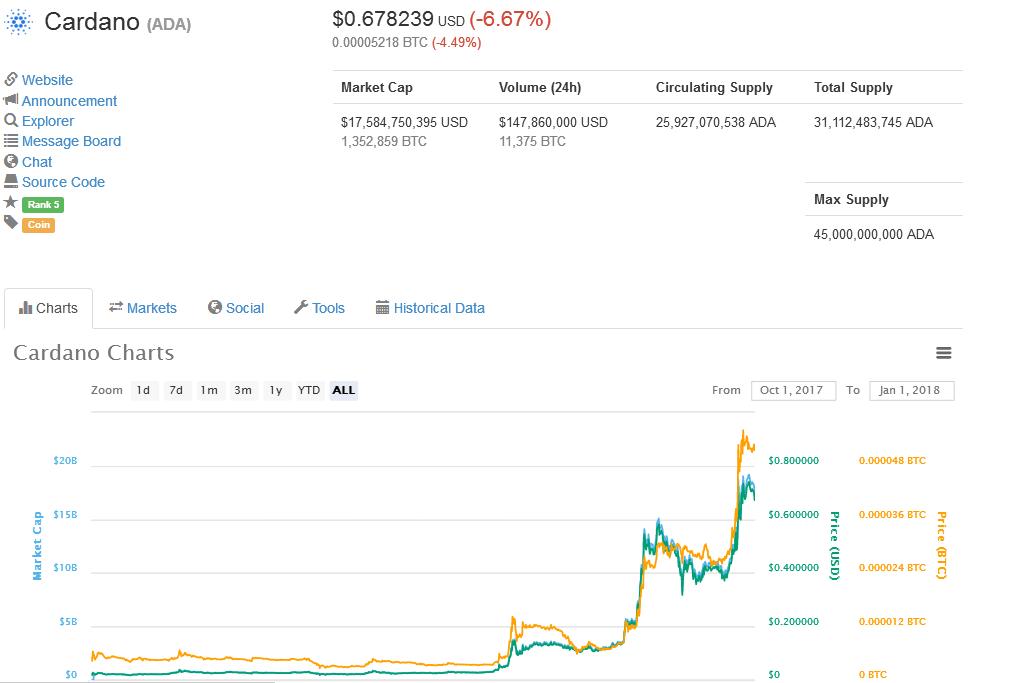Click the $0.678239 USD price
Viewport: 1036px width, 683px height.
pyautogui.click(x=398, y=20)
